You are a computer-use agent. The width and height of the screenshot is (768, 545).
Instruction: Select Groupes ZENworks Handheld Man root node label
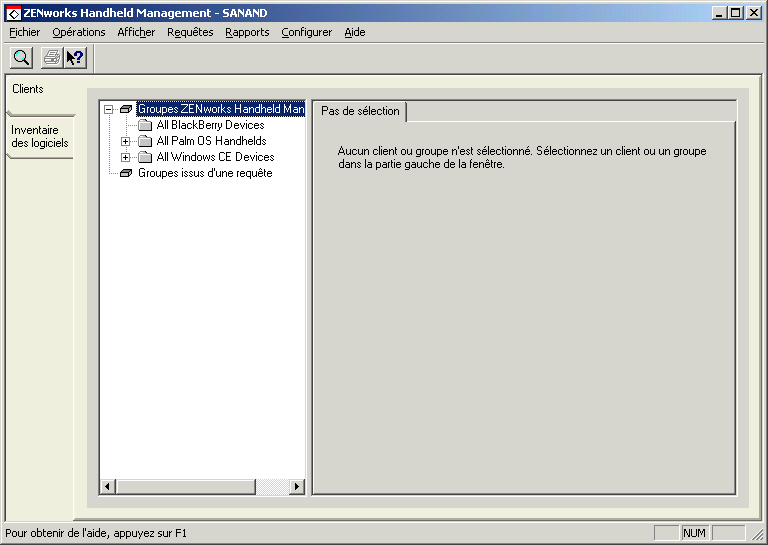tap(221, 109)
